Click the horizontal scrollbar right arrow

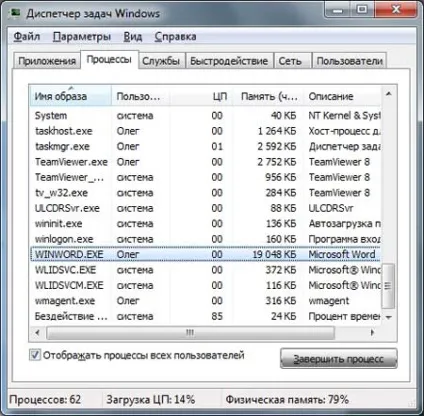pos(372,332)
